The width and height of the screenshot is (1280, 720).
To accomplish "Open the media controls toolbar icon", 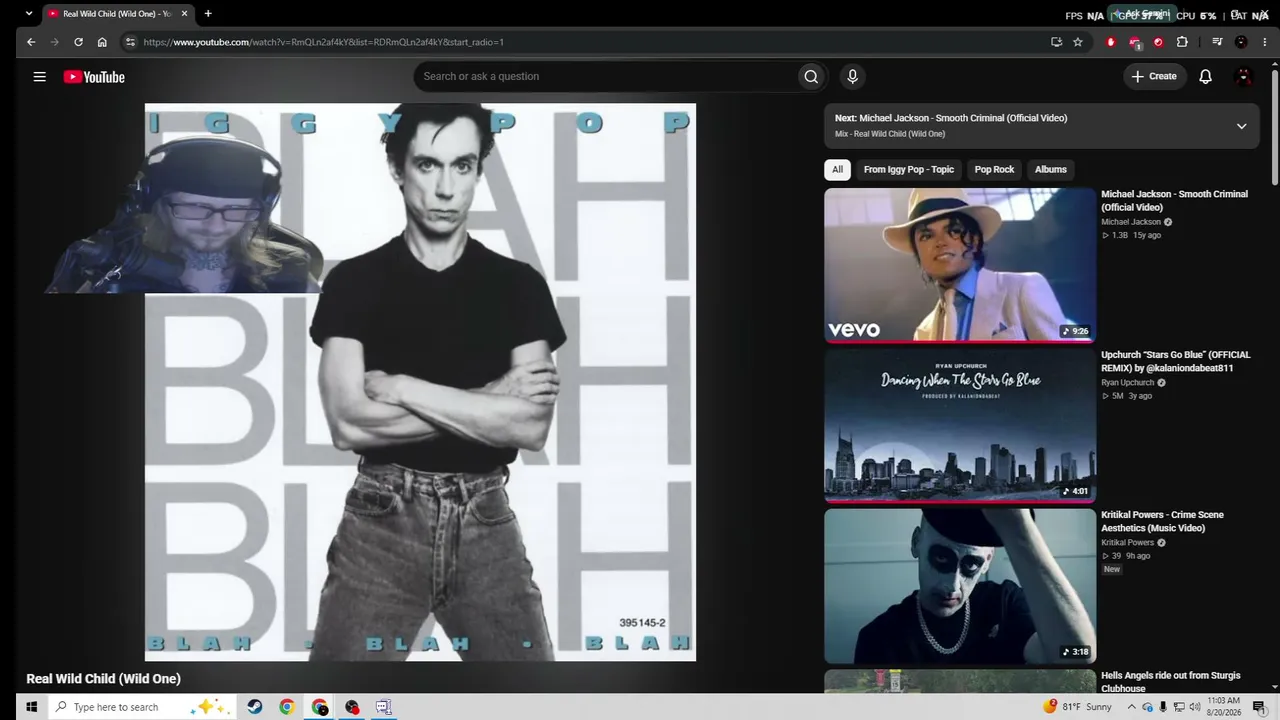I will tap(1217, 42).
